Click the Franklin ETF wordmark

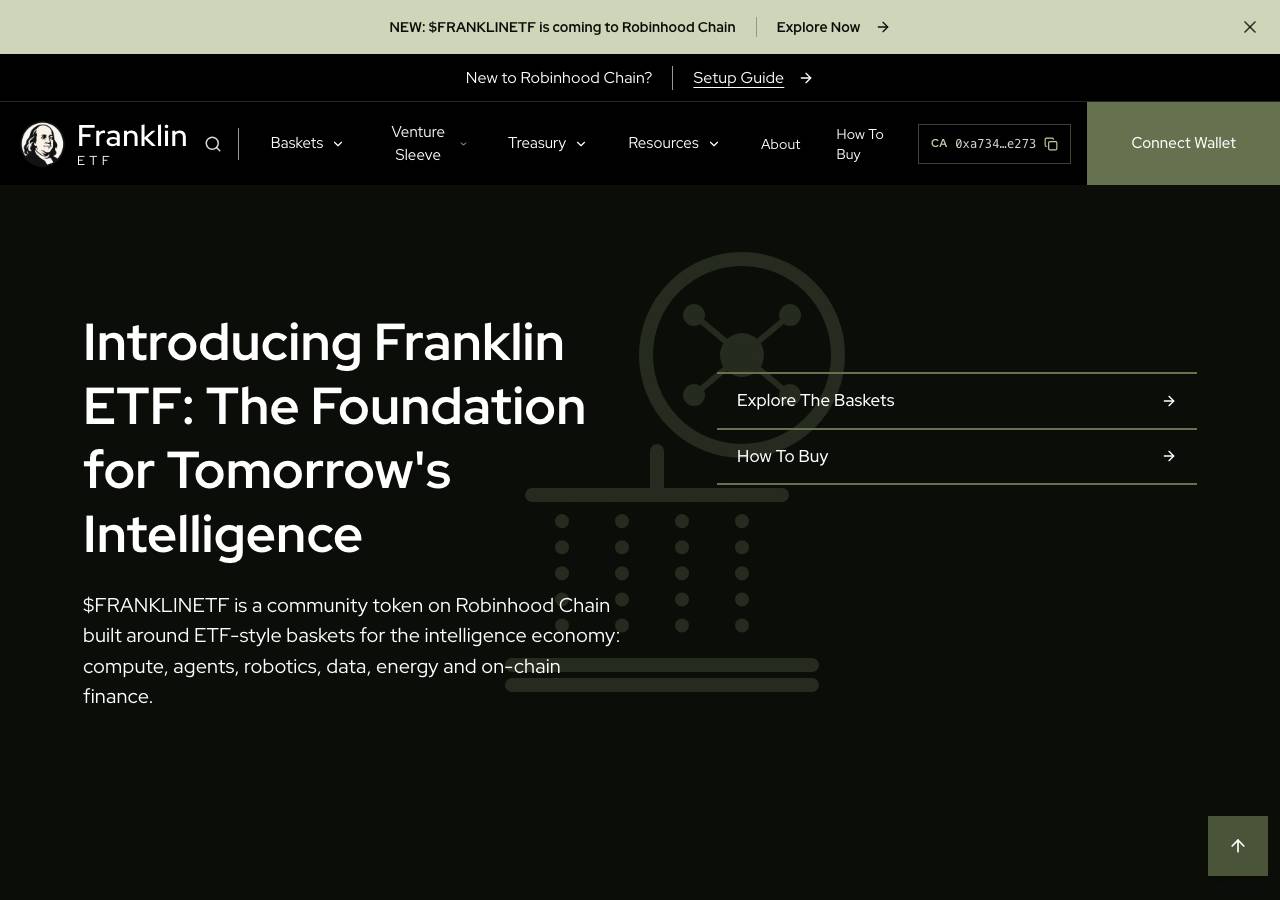coord(132,144)
